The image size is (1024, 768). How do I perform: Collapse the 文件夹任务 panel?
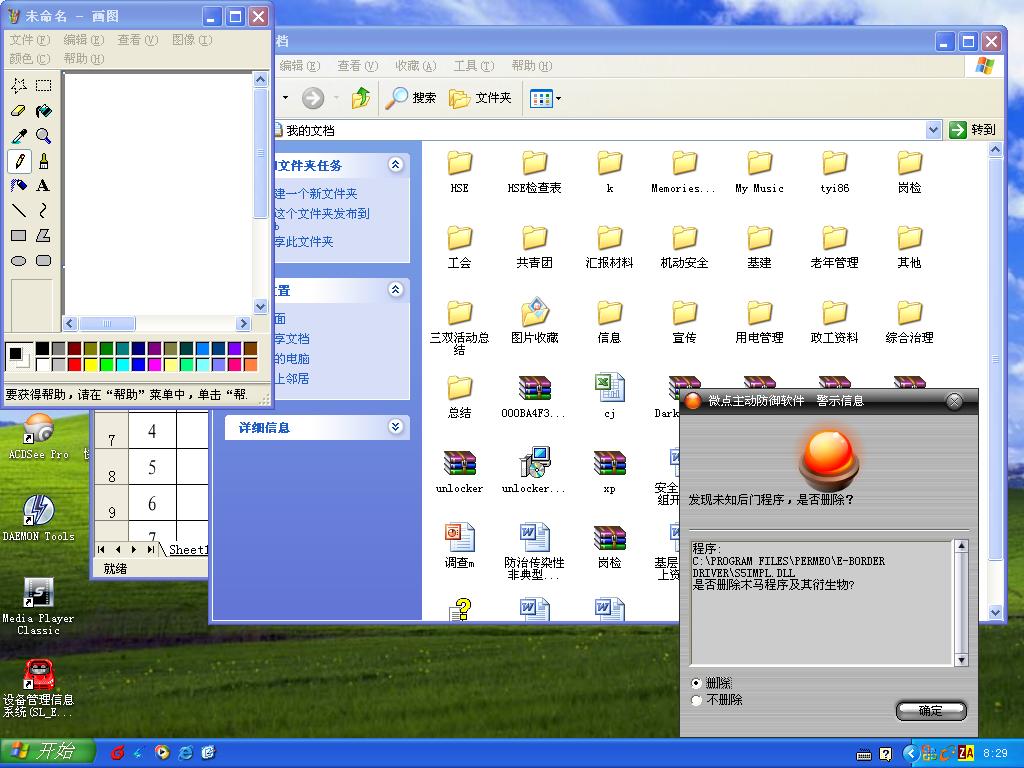tap(396, 165)
